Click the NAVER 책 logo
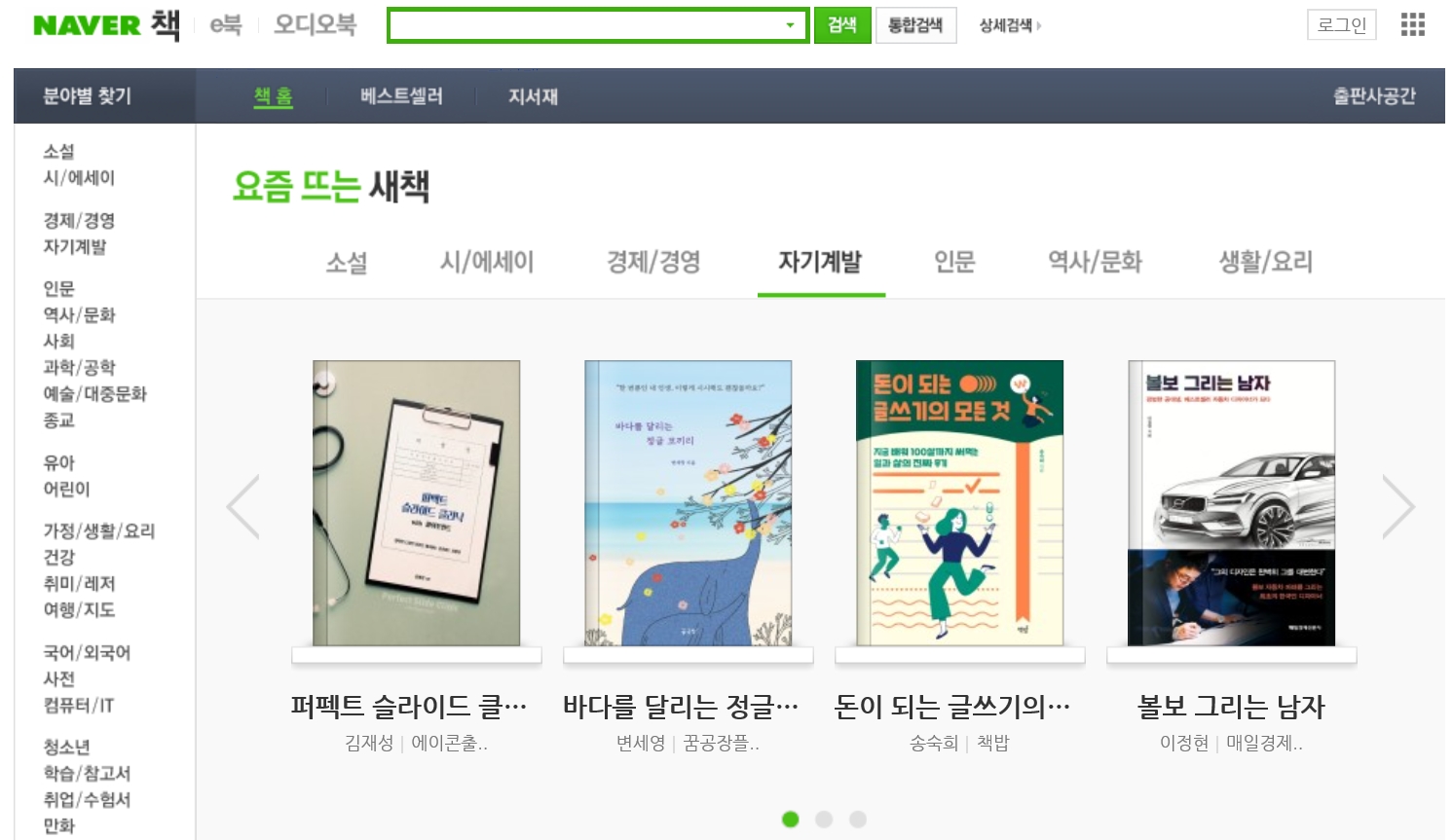This screenshot has width=1453, height=840. 106,25
